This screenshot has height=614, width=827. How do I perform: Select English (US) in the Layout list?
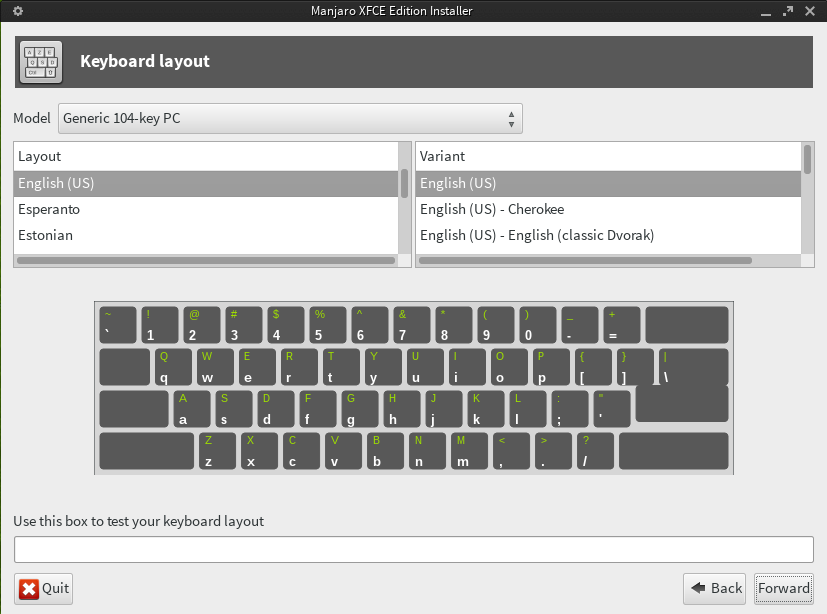pos(206,183)
